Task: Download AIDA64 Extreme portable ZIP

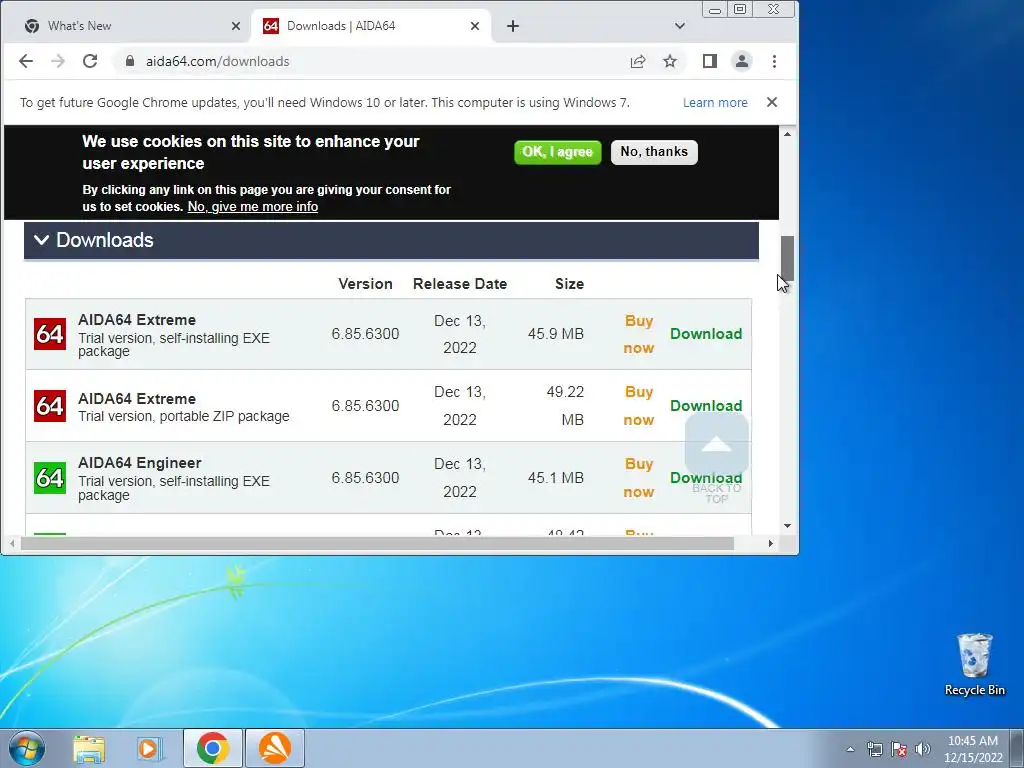Action: click(706, 406)
